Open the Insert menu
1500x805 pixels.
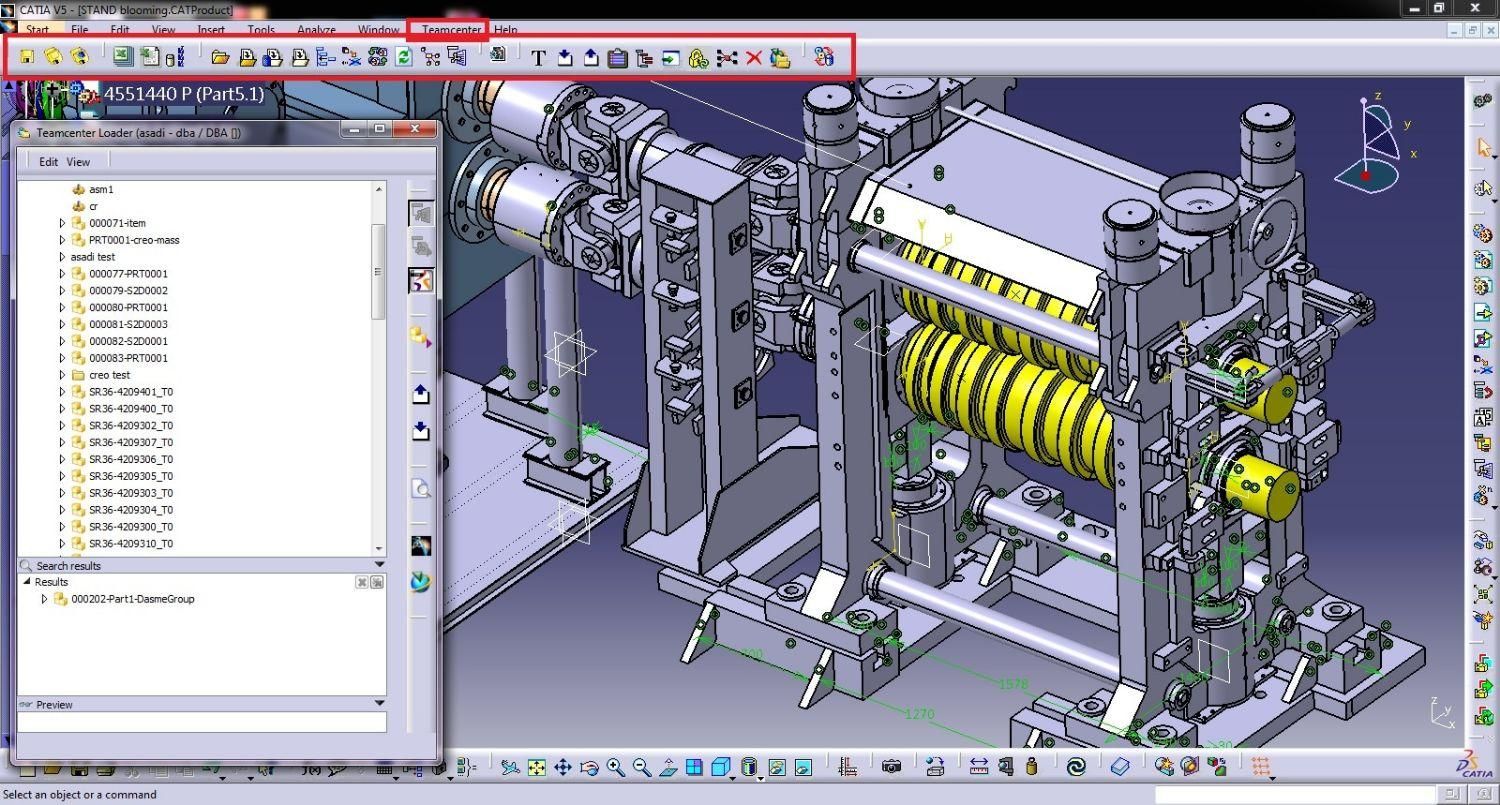pyautogui.click(x=211, y=30)
